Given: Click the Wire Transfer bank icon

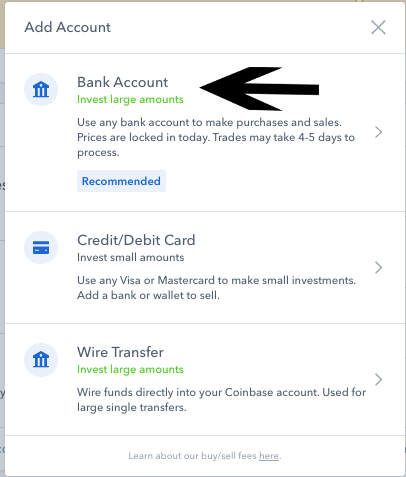Looking at the screenshot, I should click(41, 360).
